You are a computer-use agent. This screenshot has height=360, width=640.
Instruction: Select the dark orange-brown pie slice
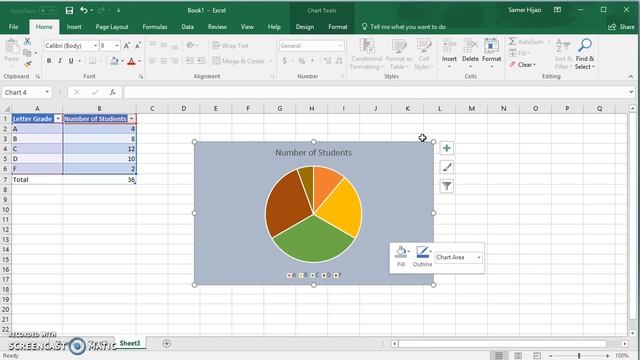coord(287,204)
